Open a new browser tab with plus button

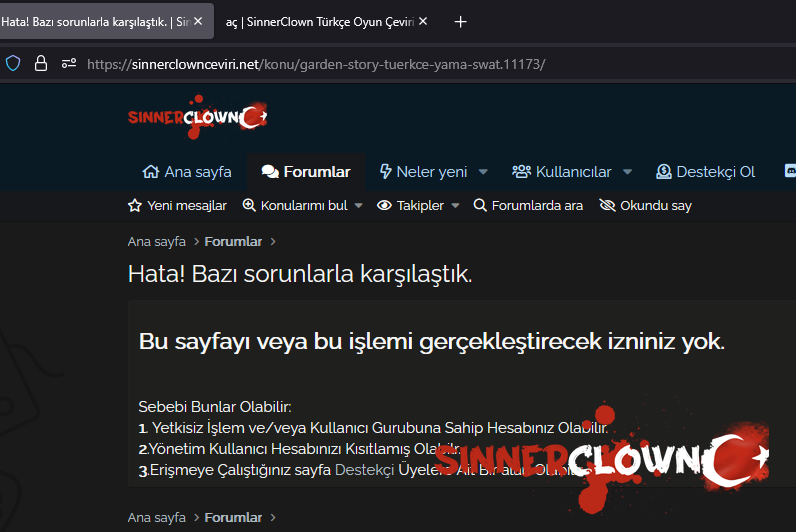(460, 21)
